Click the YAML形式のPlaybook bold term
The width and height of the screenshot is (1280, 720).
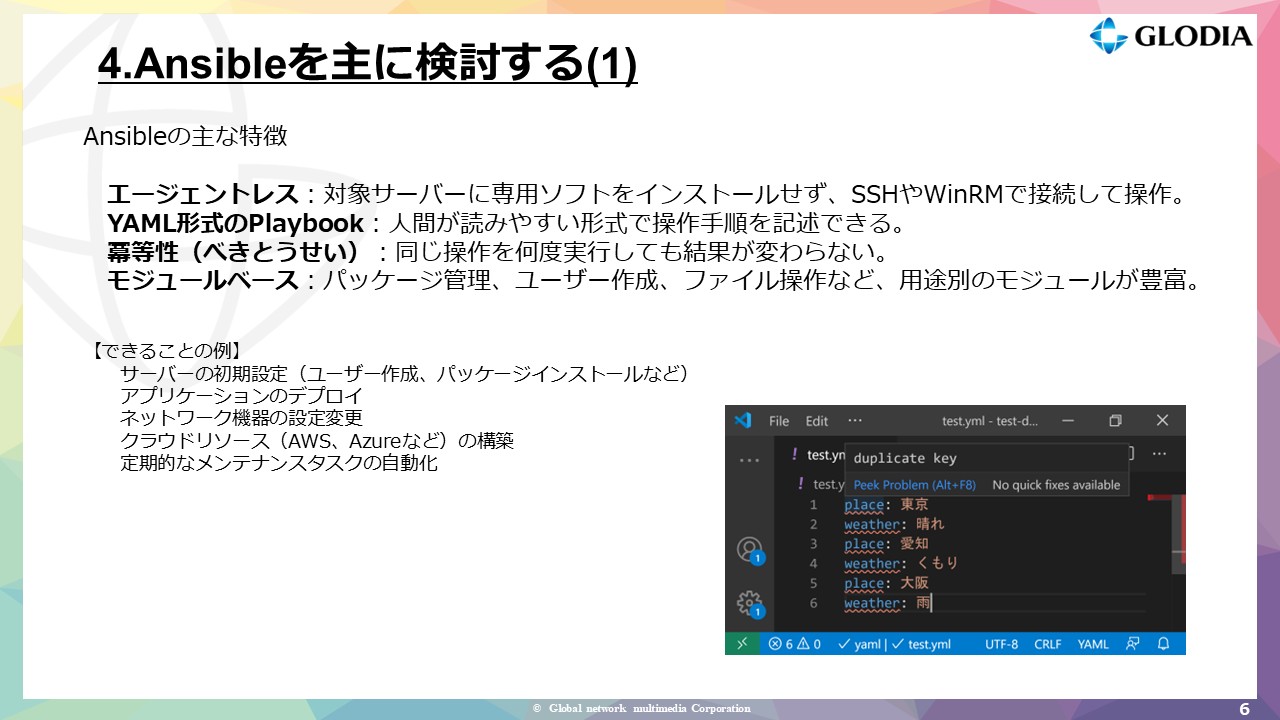(x=235, y=222)
